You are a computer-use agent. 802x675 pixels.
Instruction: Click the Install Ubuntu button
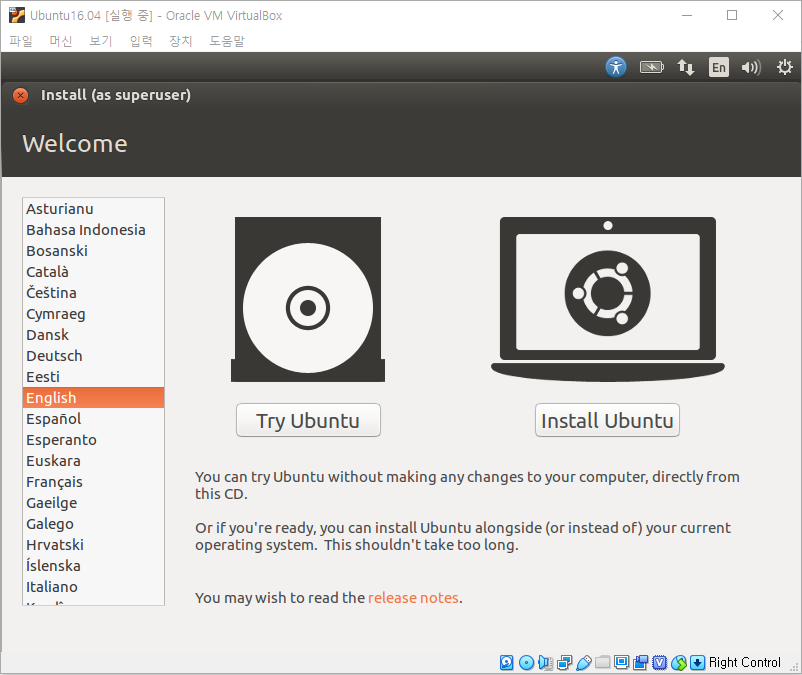point(607,420)
